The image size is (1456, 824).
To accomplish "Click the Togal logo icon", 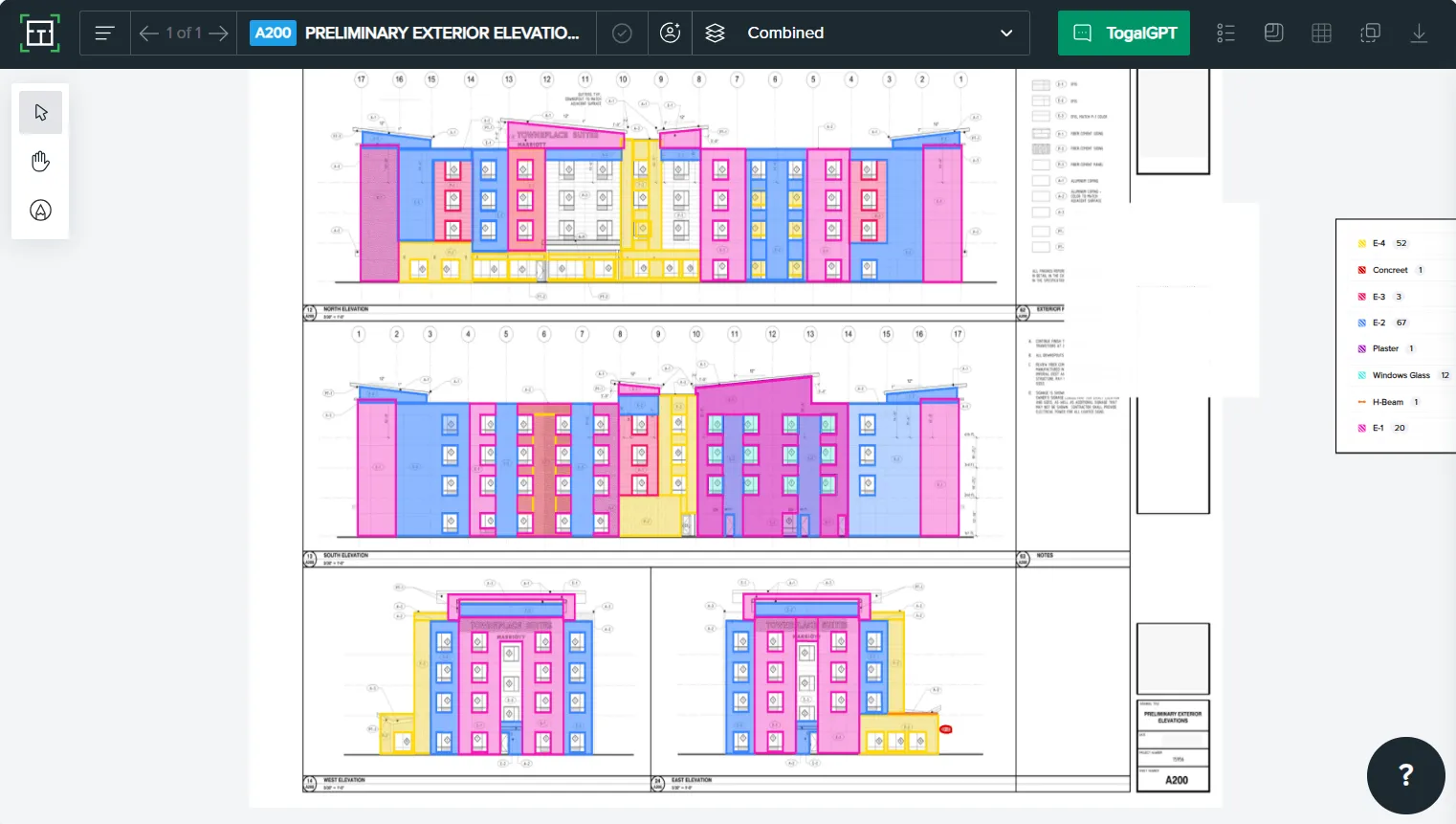I will (x=39, y=33).
